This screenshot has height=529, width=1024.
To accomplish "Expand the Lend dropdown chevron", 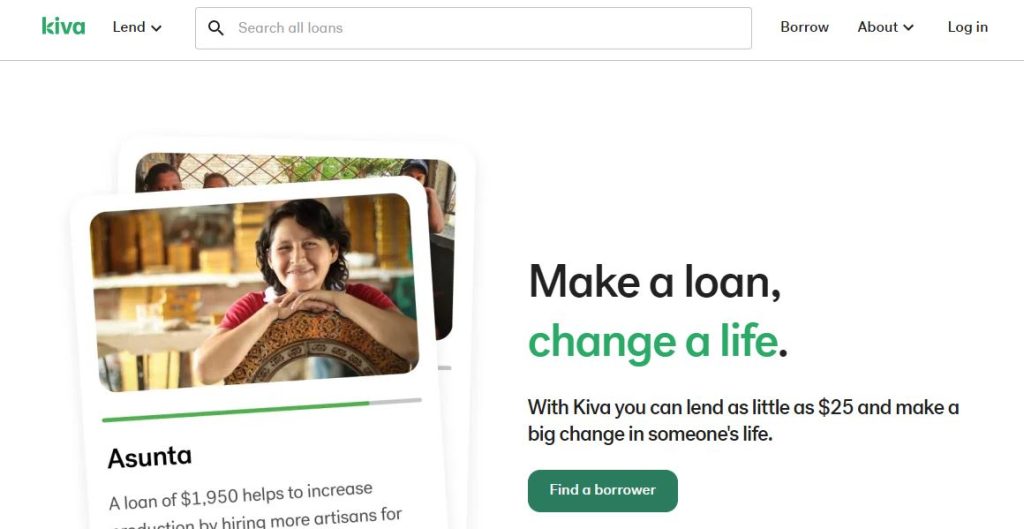I will [156, 28].
